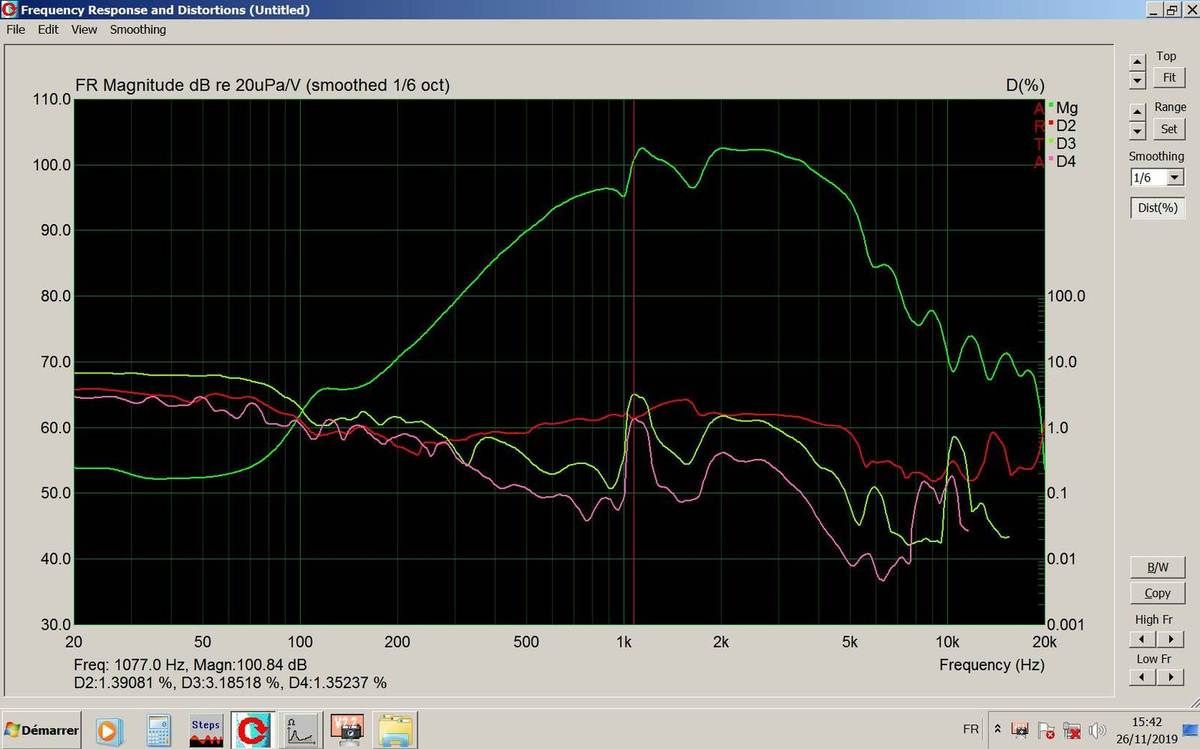Open the File menu
This screenshot has width=1200, height=749.
(15, 30)
